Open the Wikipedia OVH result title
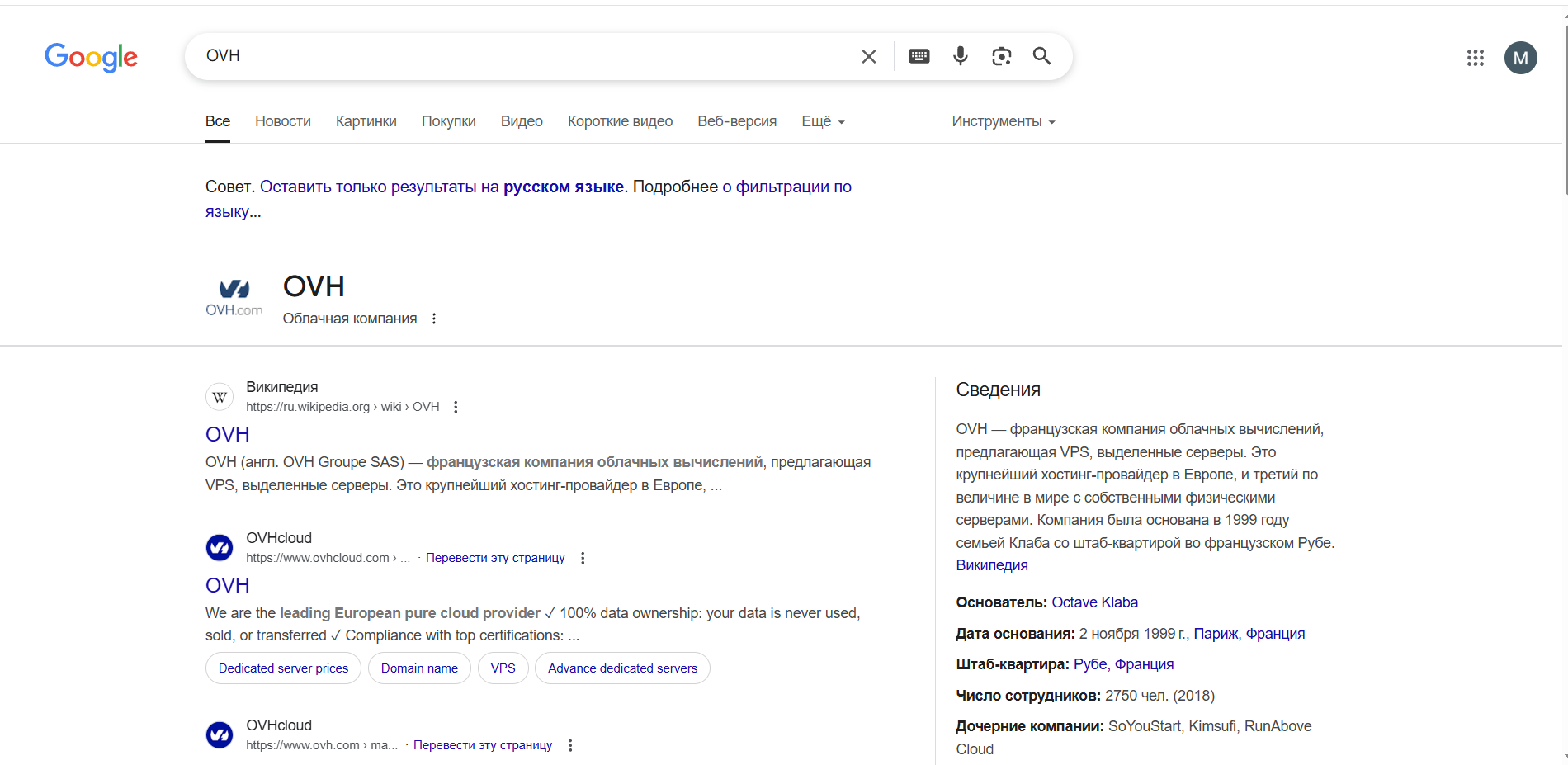 (x=227, y=434)
